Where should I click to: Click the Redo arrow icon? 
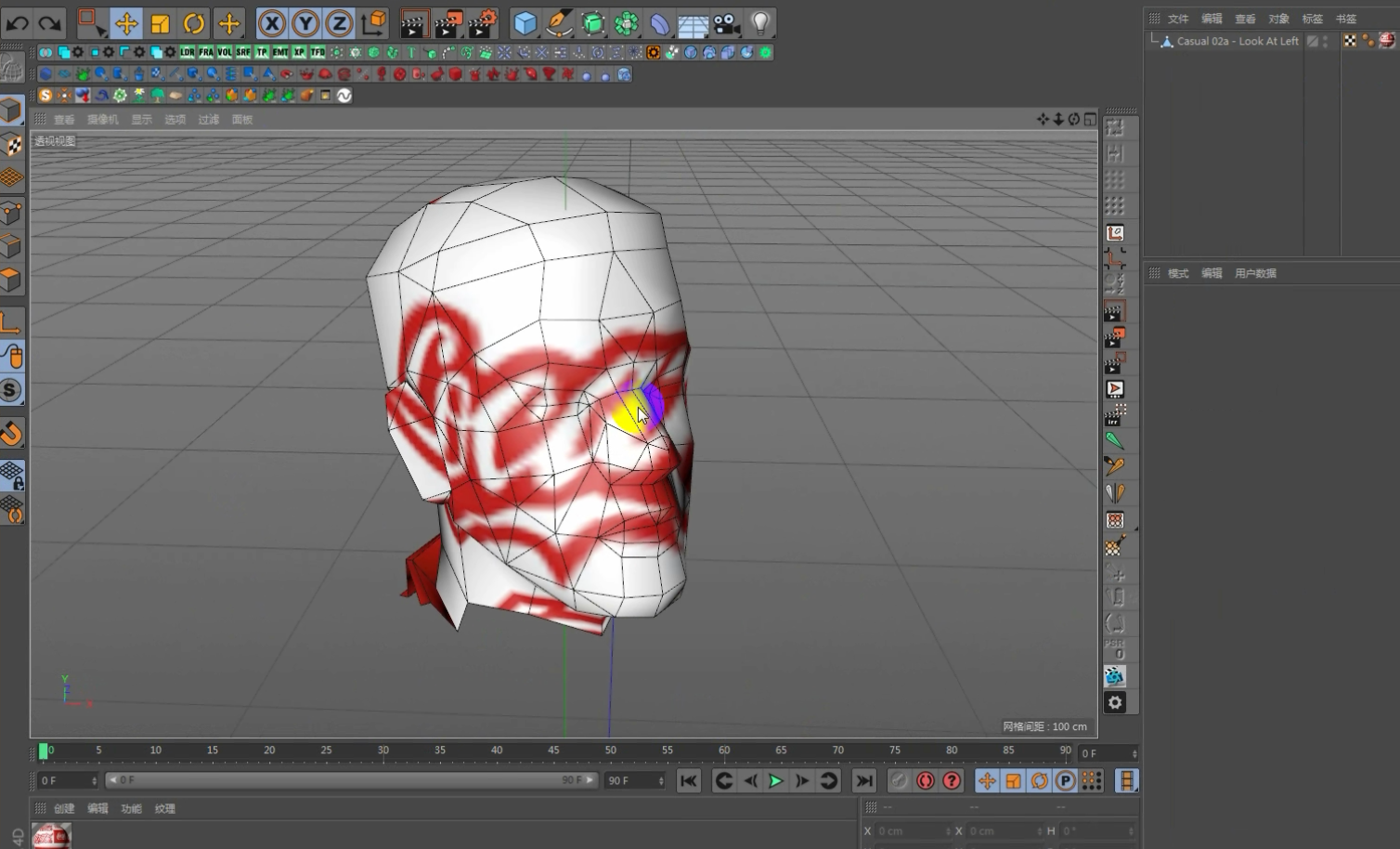pyautogui.click(x=49, y=23)
